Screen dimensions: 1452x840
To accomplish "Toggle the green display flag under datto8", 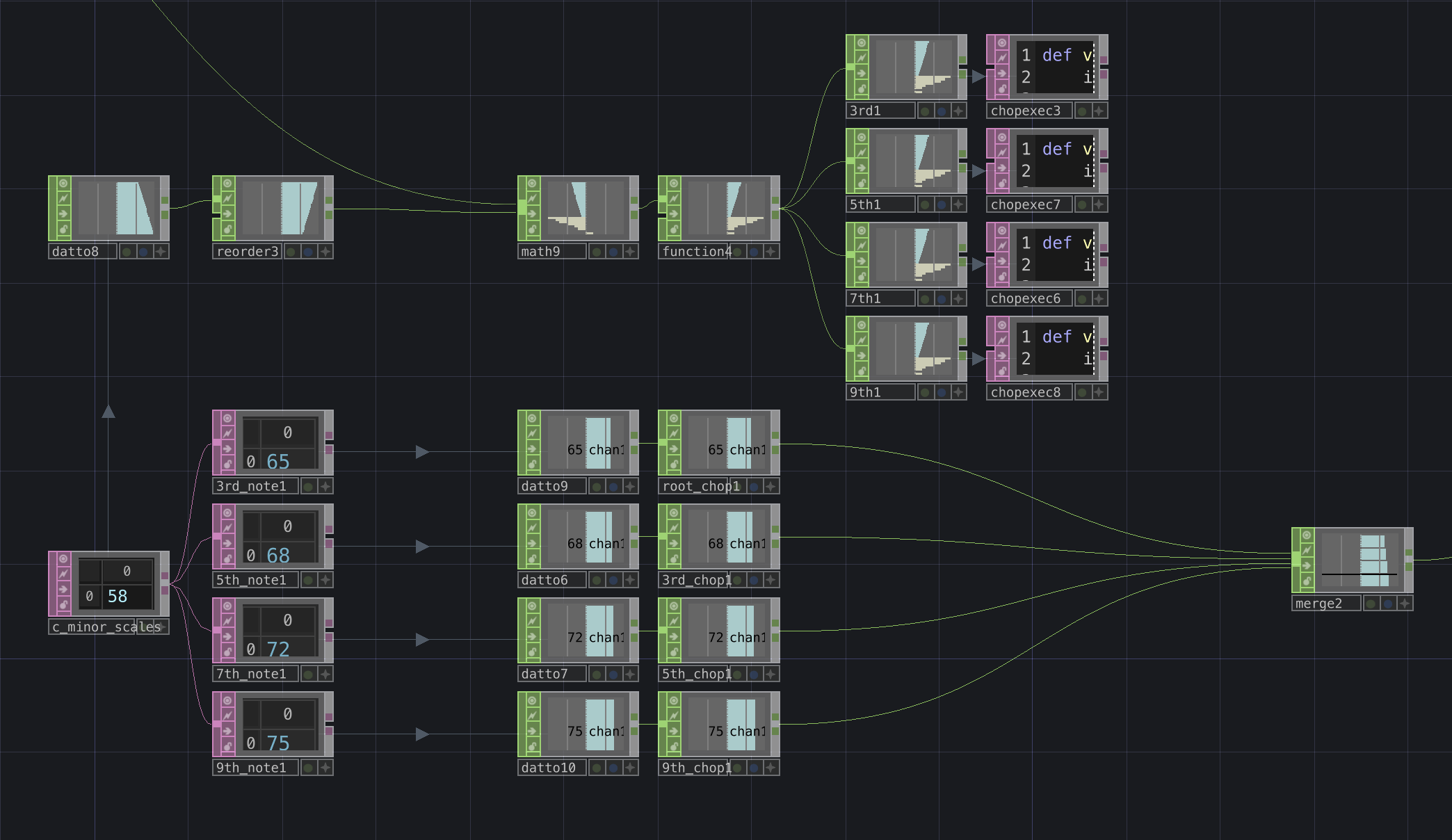I will (127, 252).
